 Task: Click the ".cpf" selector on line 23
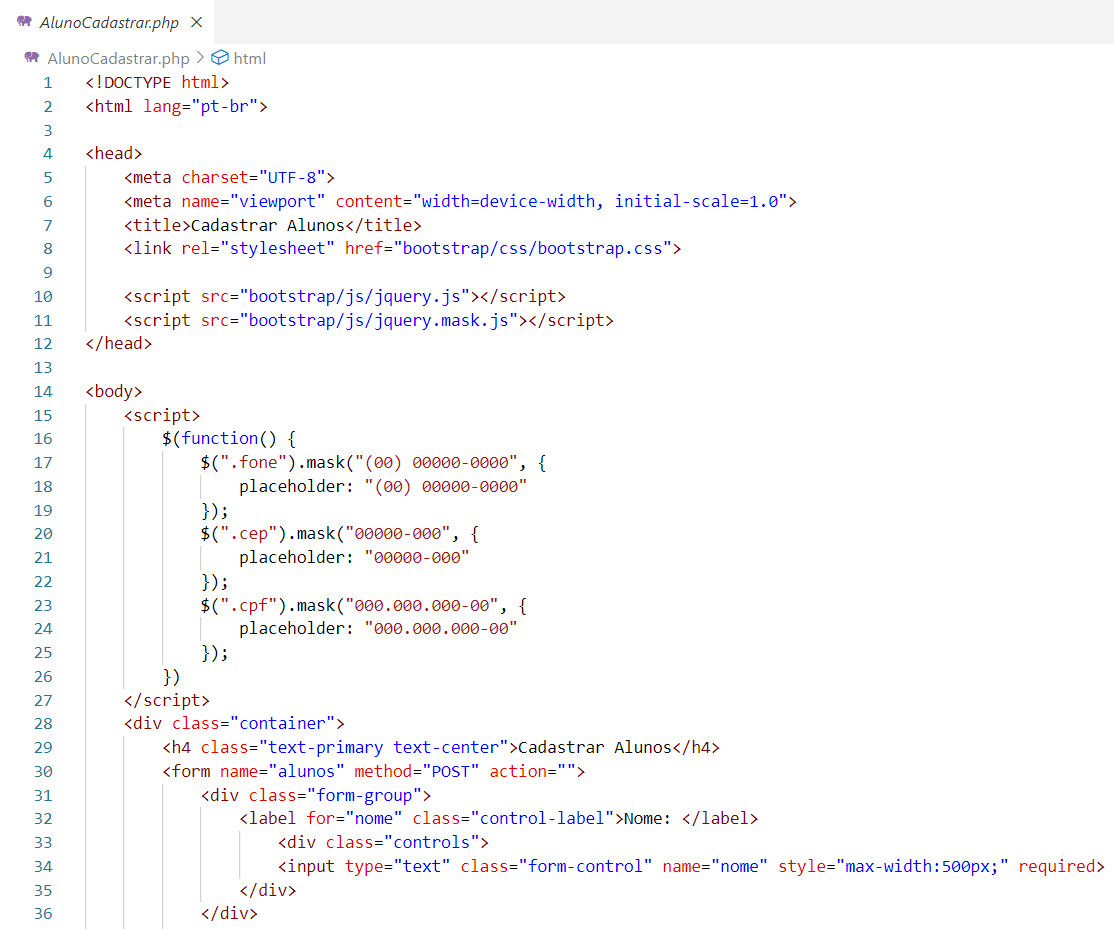235,605
